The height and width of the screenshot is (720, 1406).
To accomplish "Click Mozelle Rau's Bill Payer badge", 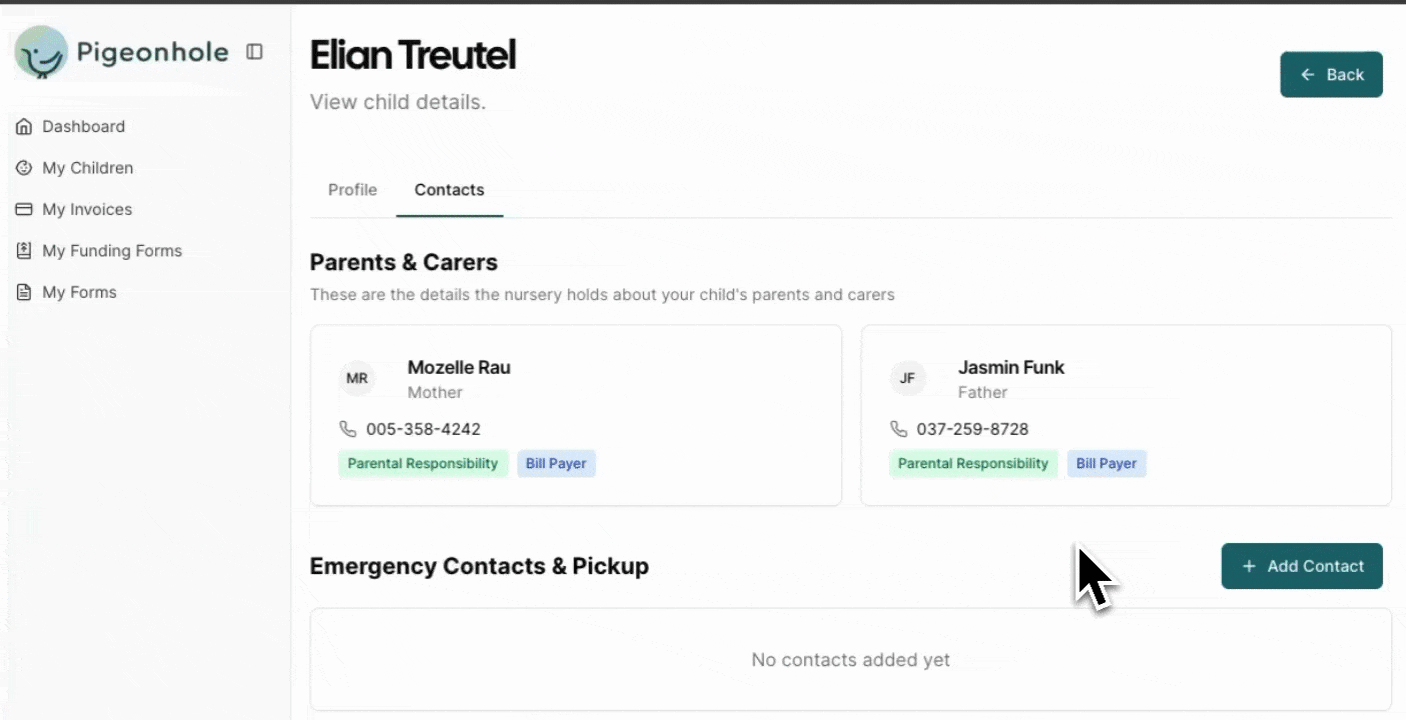I will click(556, 464).
